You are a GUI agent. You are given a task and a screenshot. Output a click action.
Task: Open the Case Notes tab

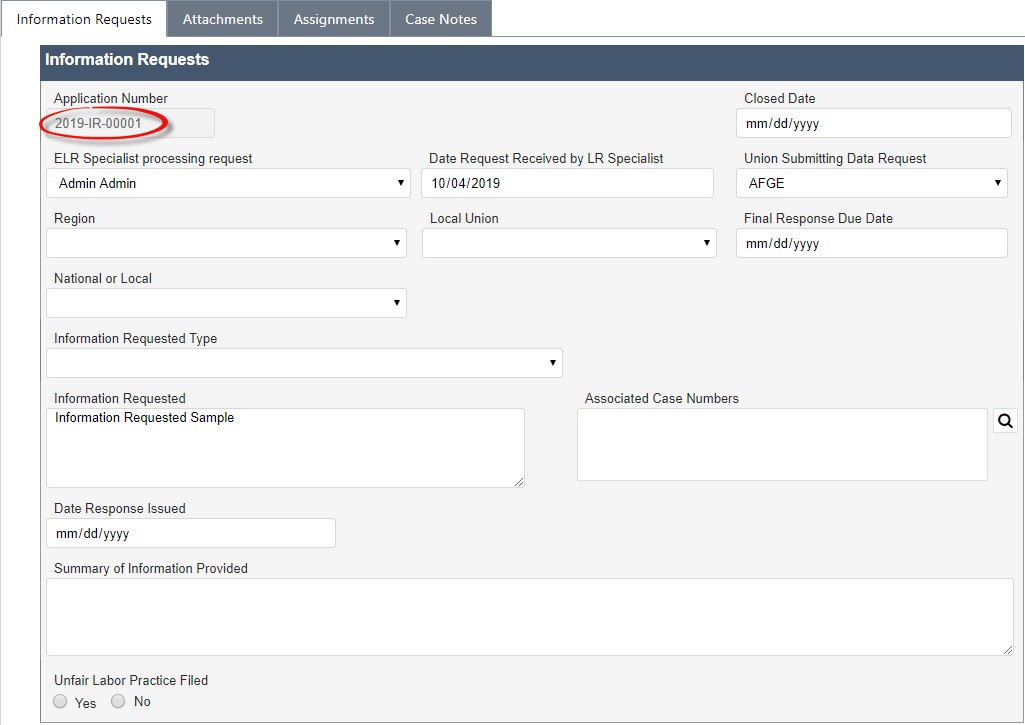click(441, 19)
